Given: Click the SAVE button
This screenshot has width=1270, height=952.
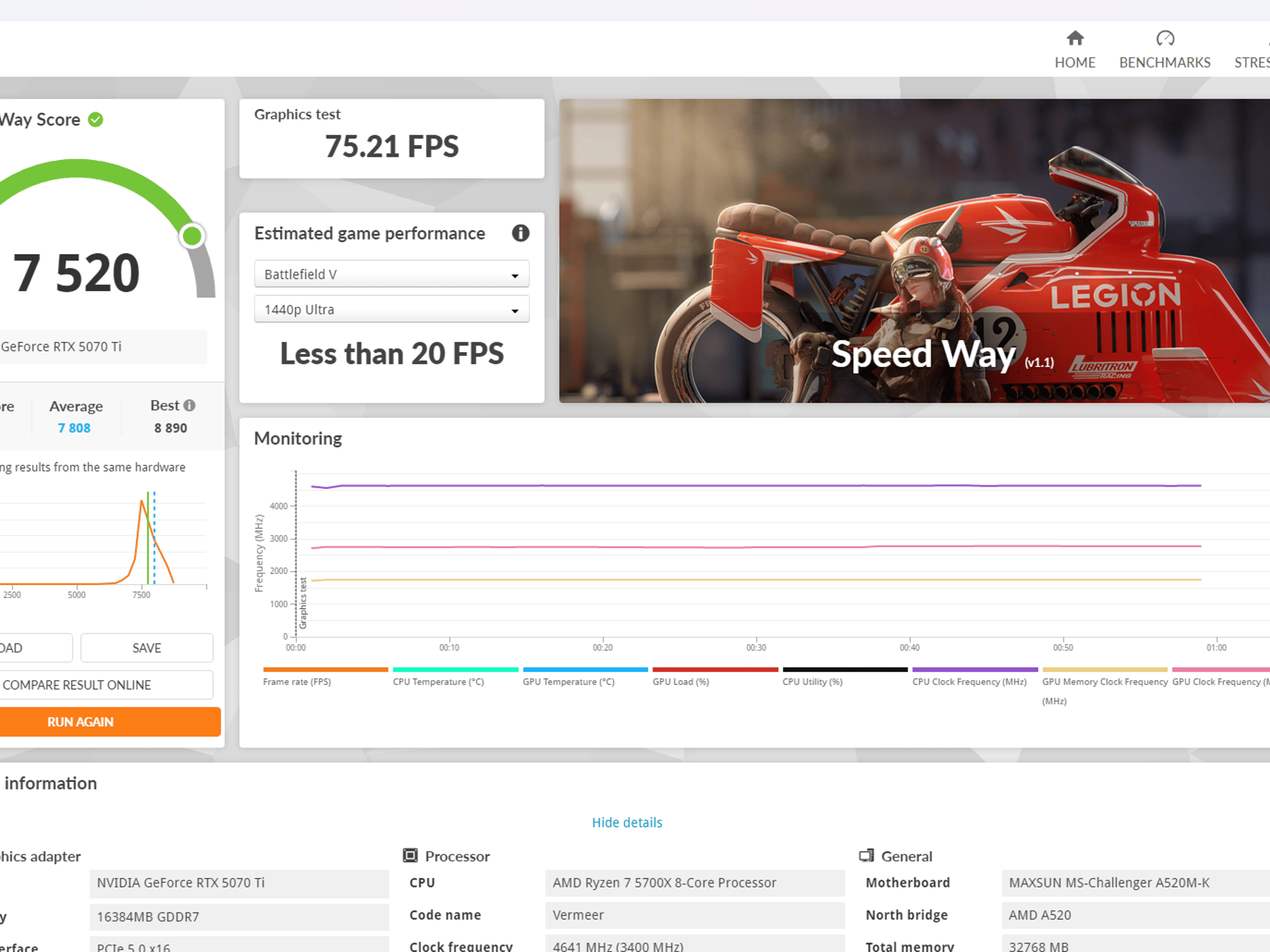Looking at the screenshot, I should click(x=146, y=648).
